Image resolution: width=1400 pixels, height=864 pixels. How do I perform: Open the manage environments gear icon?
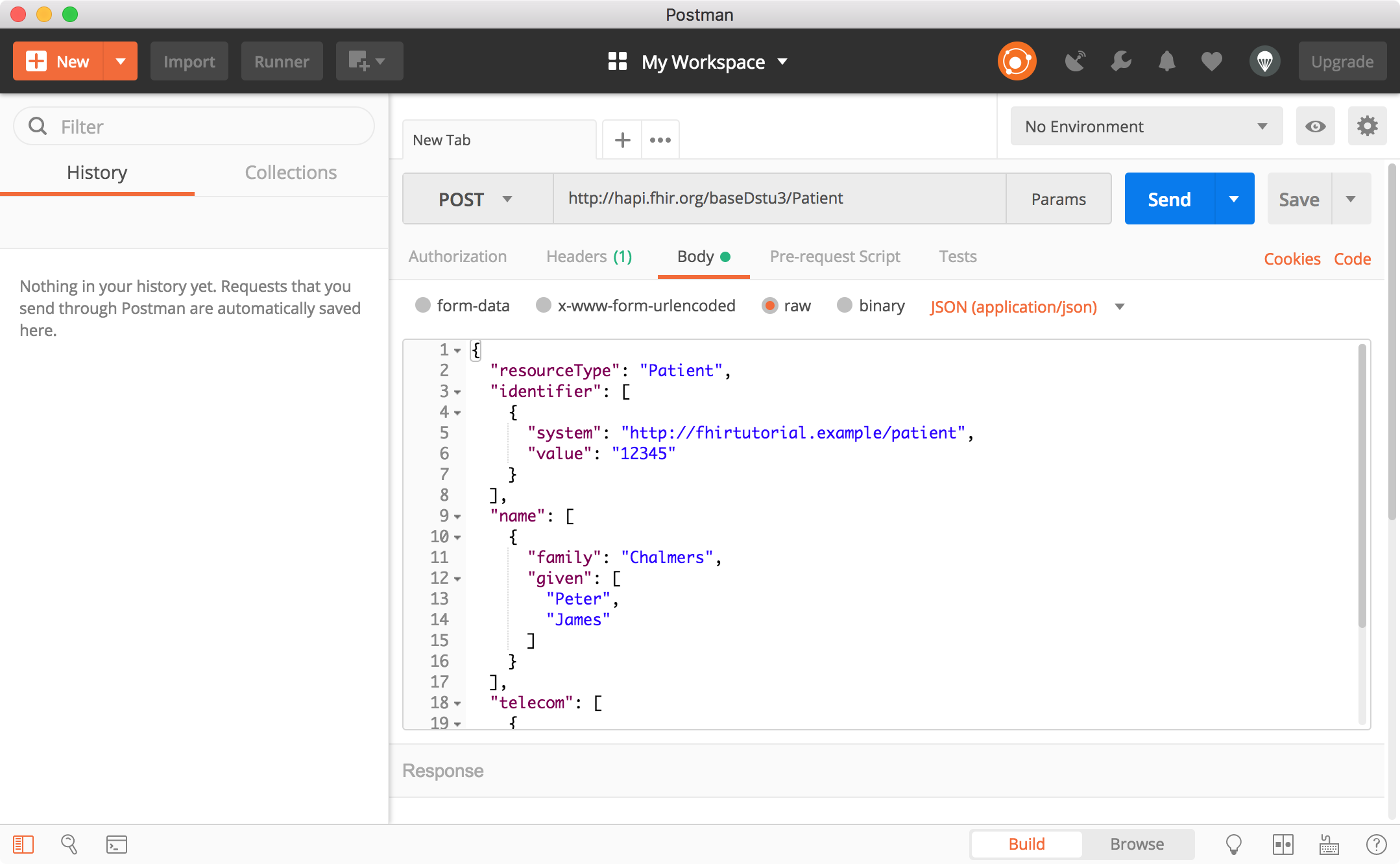[x=1367, y=126]
